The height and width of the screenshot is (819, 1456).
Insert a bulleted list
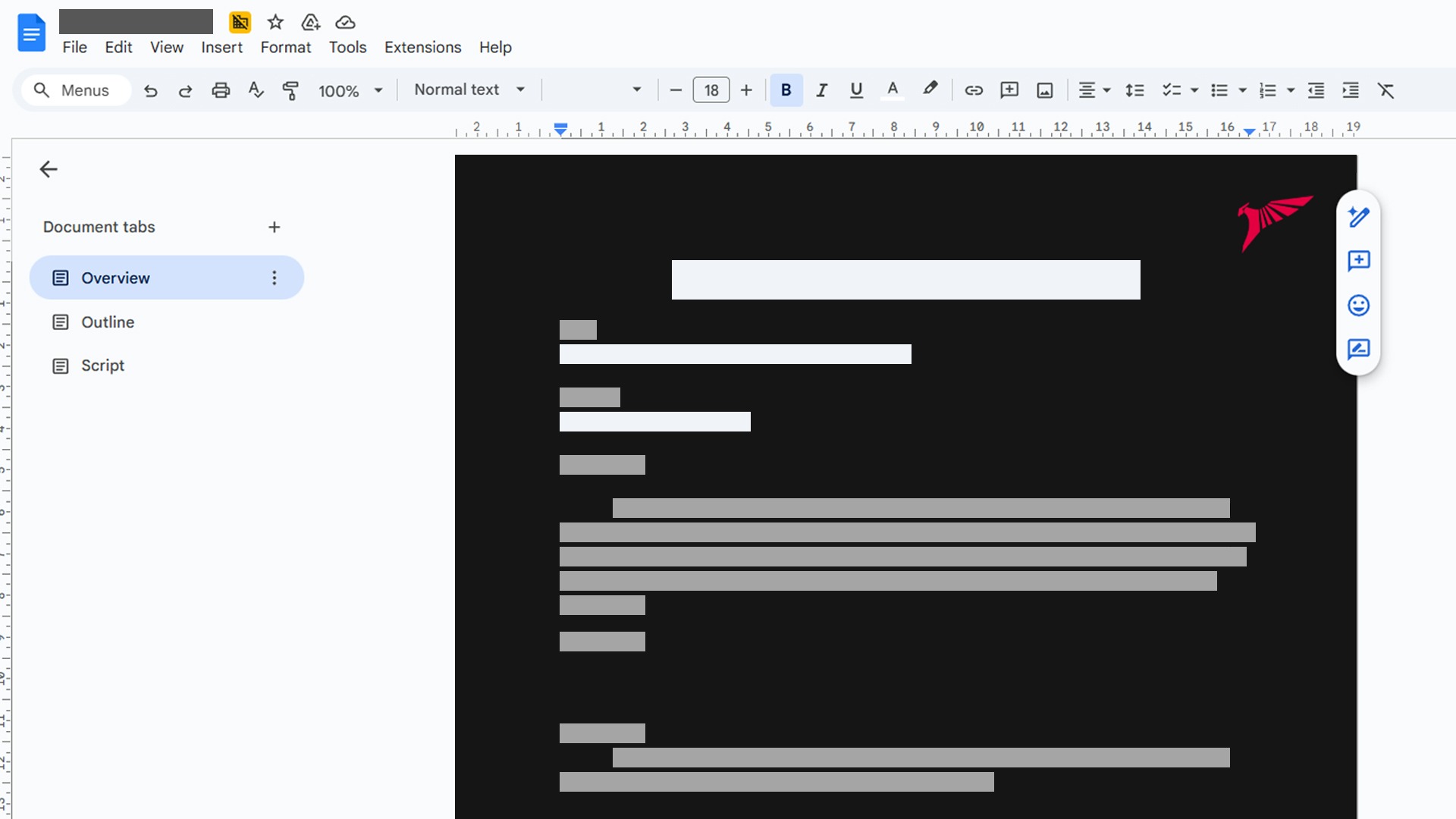[1219, 90]
